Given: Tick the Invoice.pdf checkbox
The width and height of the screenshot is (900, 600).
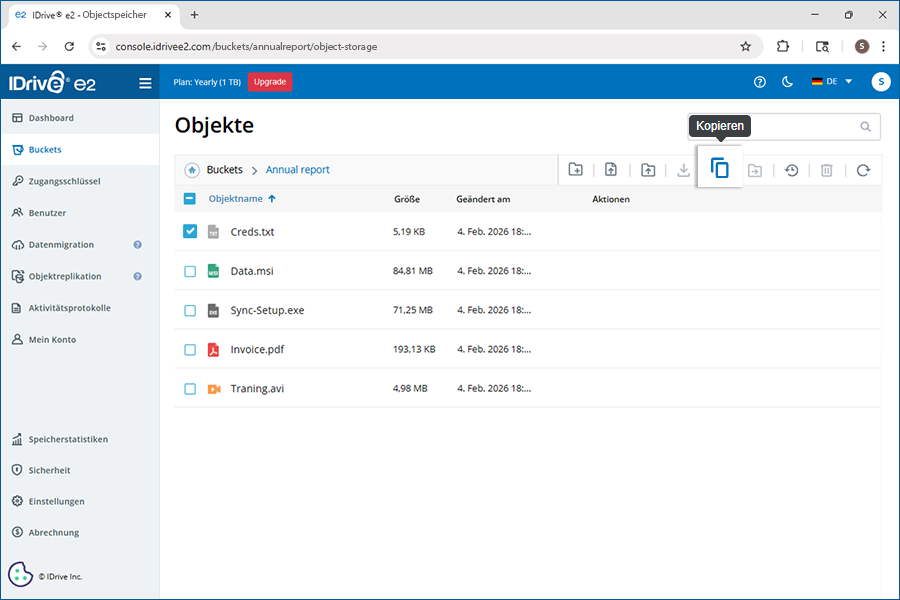Looking at the screenshot, I should (190, 350).
